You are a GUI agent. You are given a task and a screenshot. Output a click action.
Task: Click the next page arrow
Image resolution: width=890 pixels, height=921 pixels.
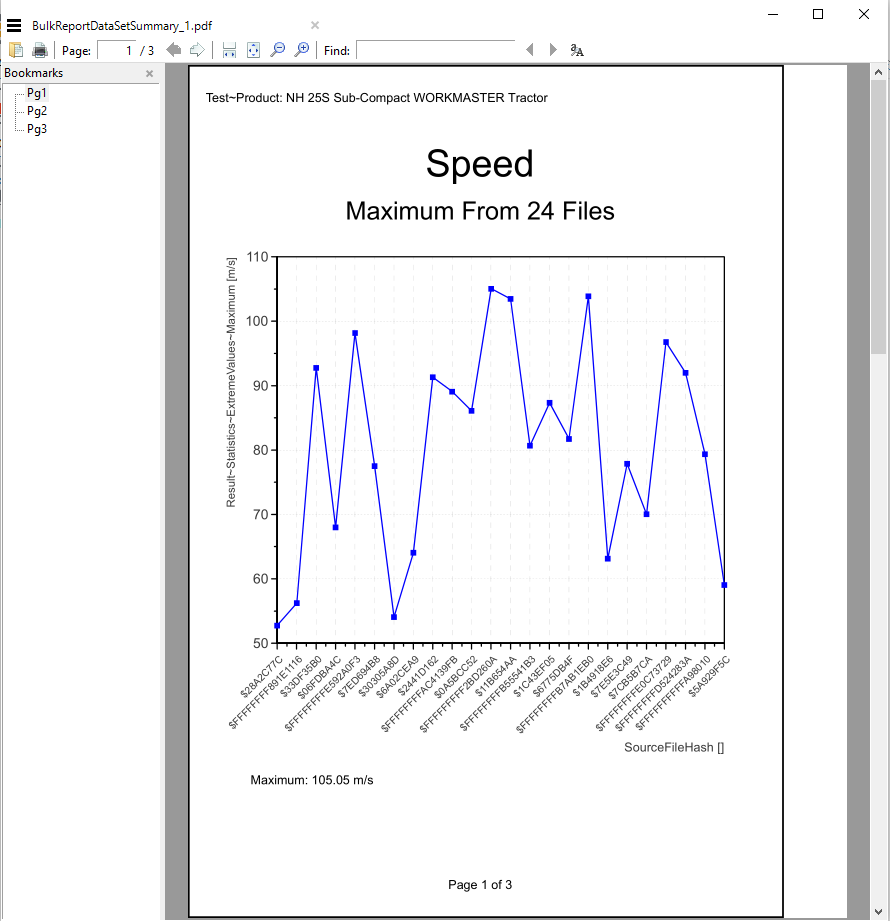click(196, 49)
